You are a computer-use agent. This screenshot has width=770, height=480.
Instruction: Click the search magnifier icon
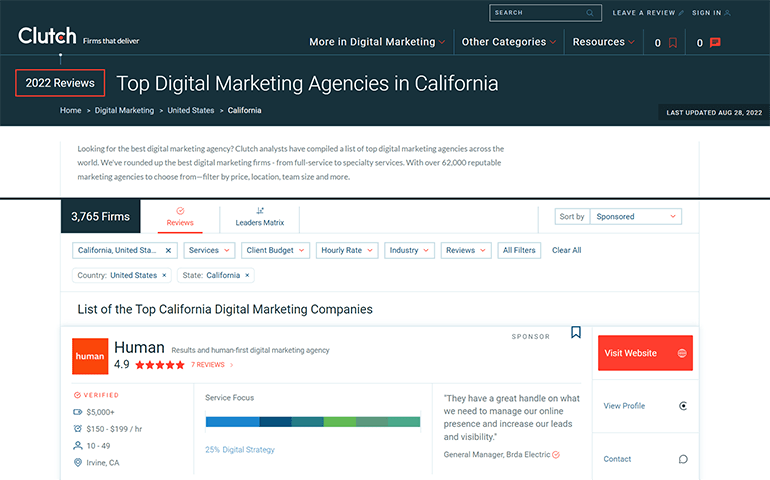[x=590, y=13]
